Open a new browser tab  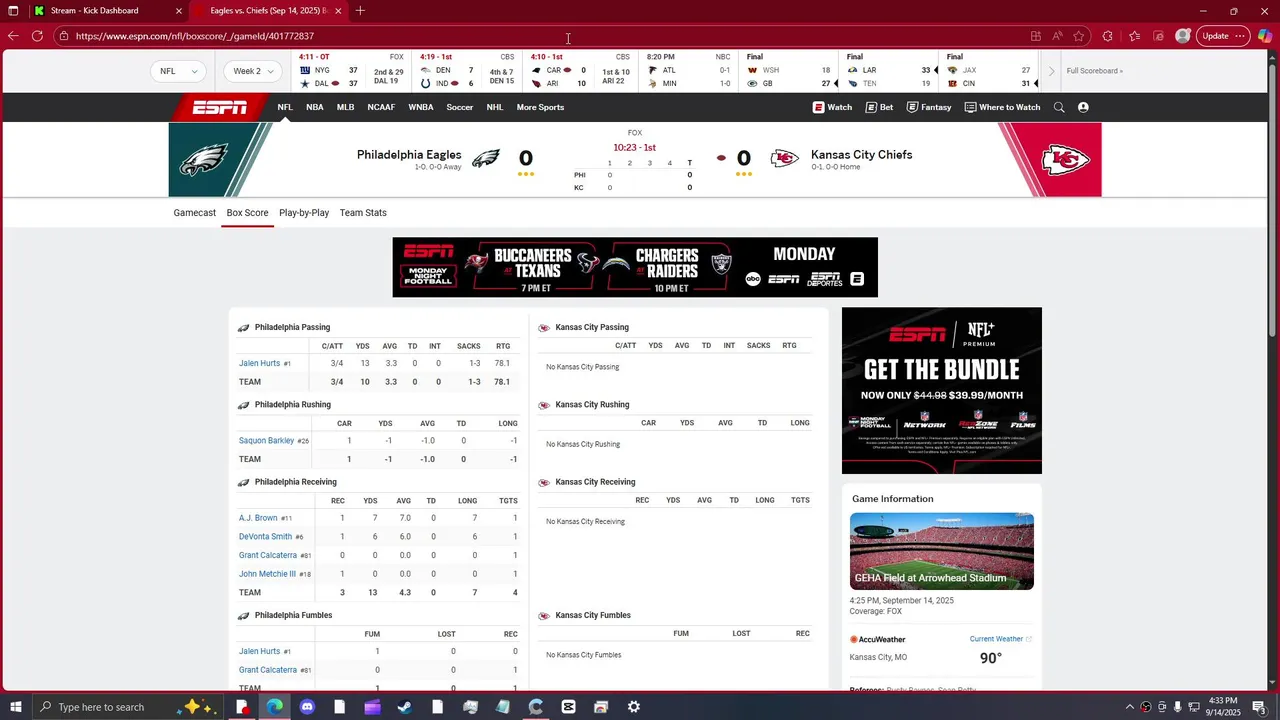click(x=360, y=11)
